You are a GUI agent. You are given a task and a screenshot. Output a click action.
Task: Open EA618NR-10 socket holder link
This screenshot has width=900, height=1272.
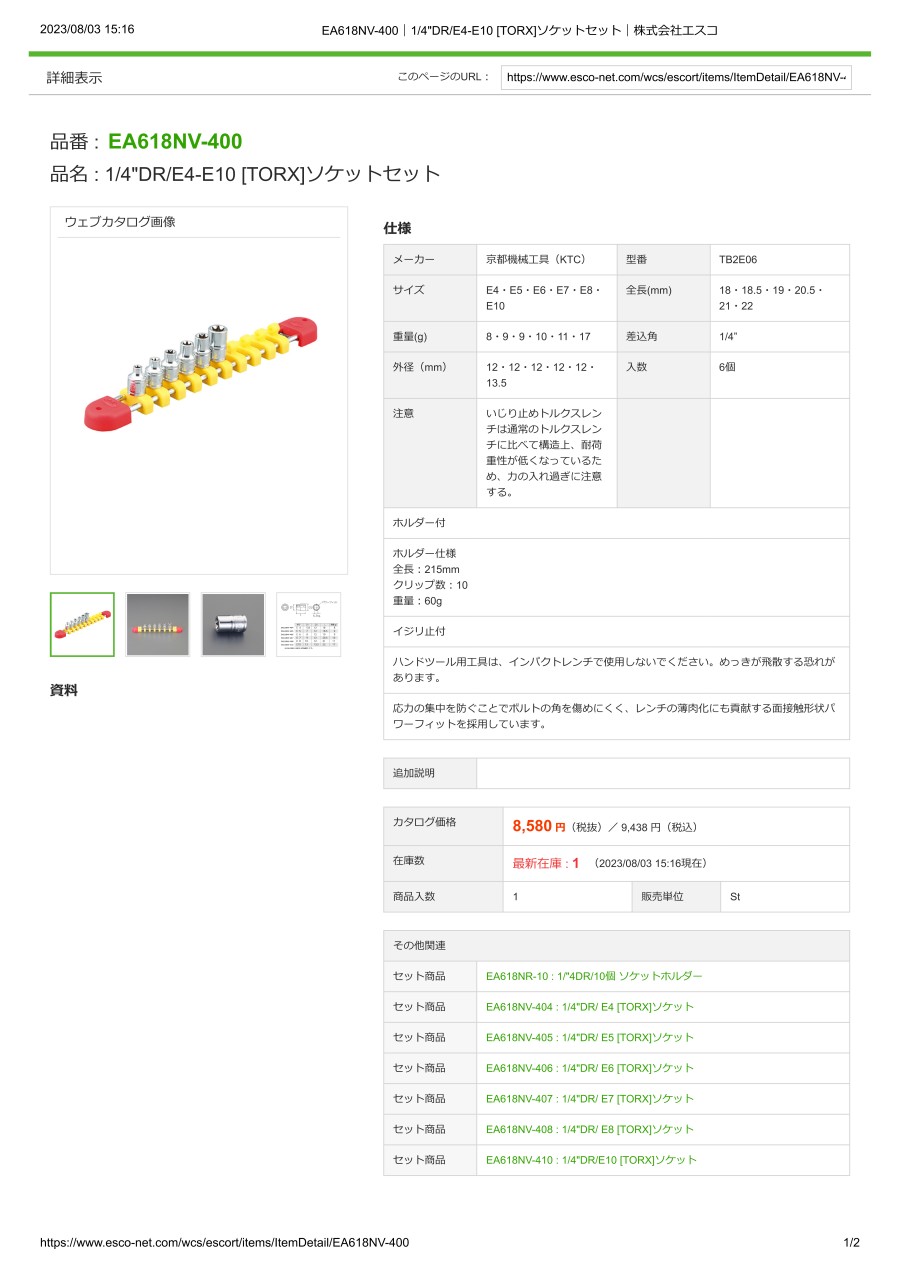tap(594, 976)
